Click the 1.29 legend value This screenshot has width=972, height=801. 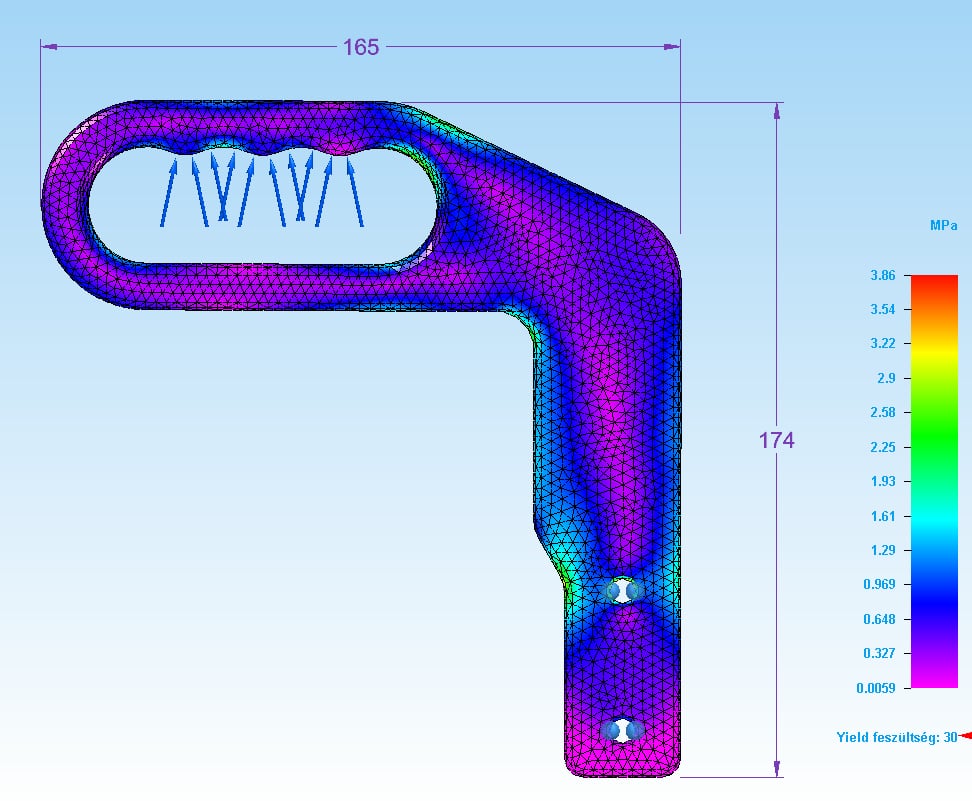883,550
